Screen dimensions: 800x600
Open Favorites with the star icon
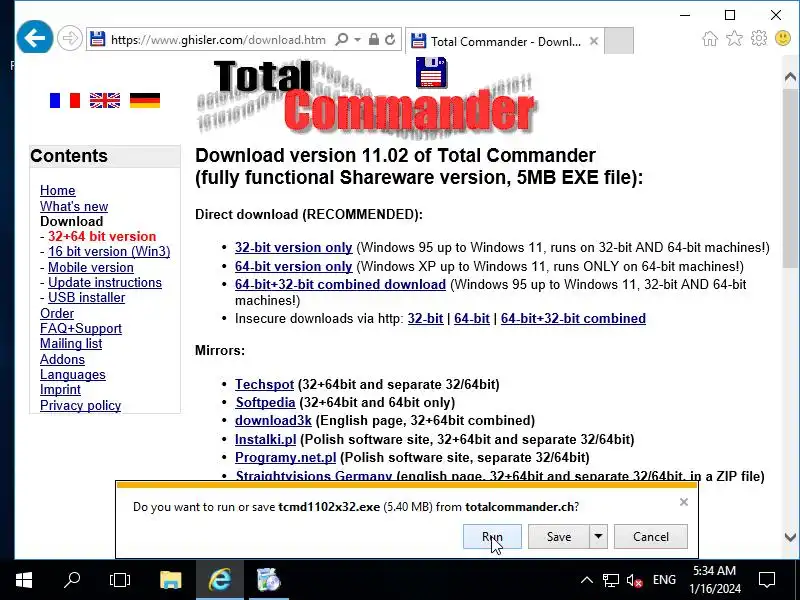tap(734, 38)
